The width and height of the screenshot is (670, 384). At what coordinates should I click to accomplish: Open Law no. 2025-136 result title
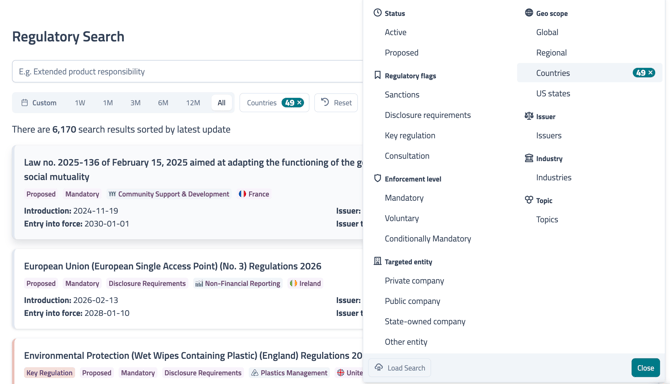193,170
